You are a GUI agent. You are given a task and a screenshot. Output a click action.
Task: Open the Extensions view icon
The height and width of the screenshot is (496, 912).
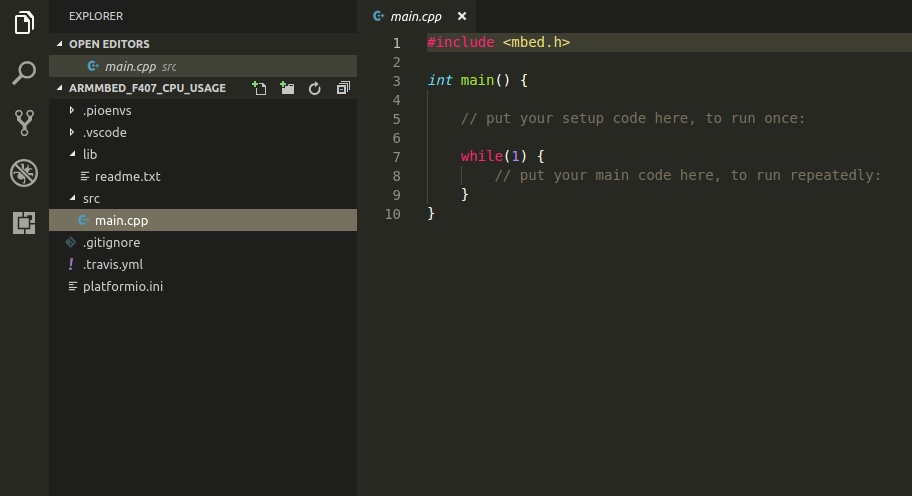click(x=24, y=223)
